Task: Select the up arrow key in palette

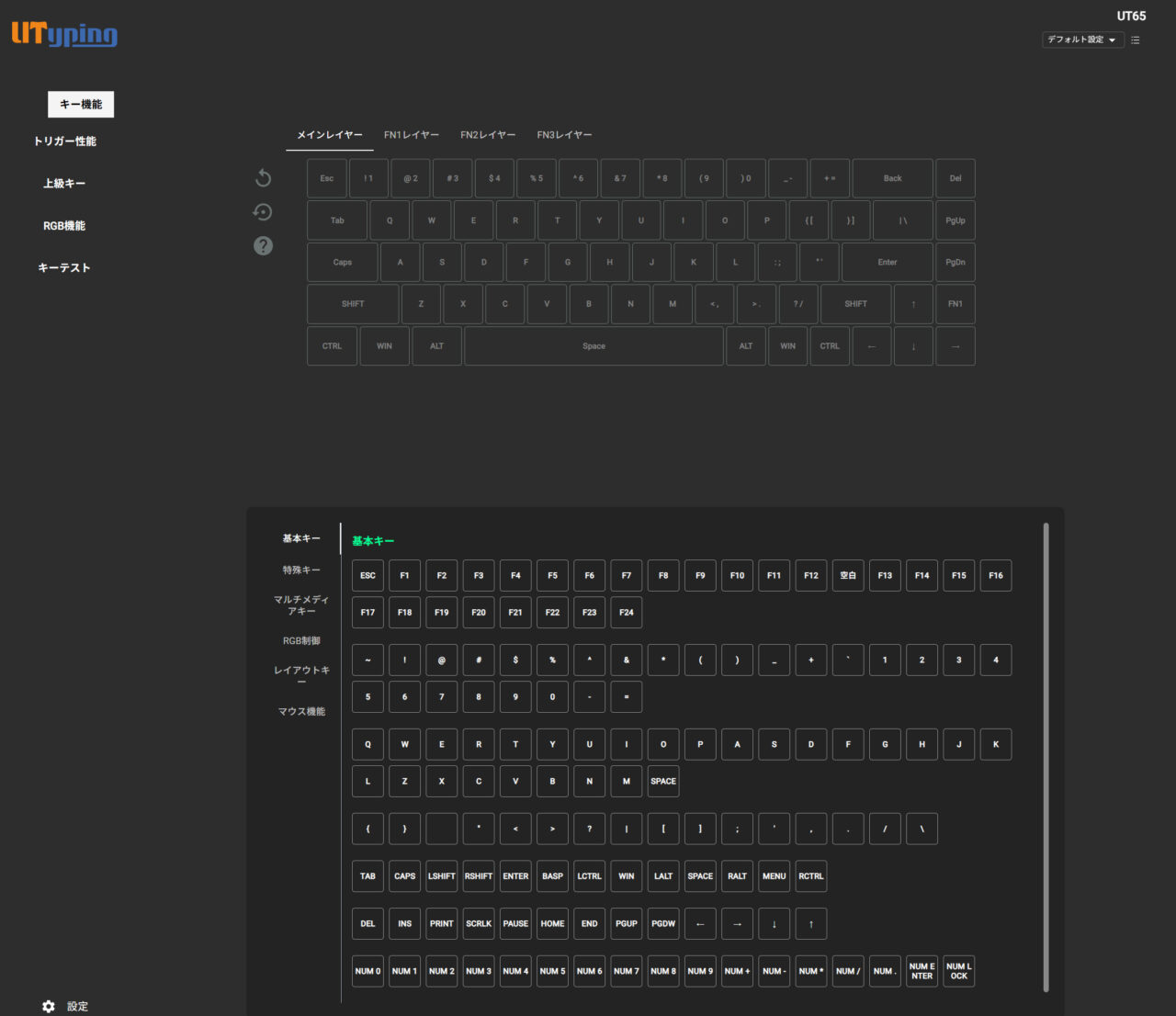Action: pos(810,924)
